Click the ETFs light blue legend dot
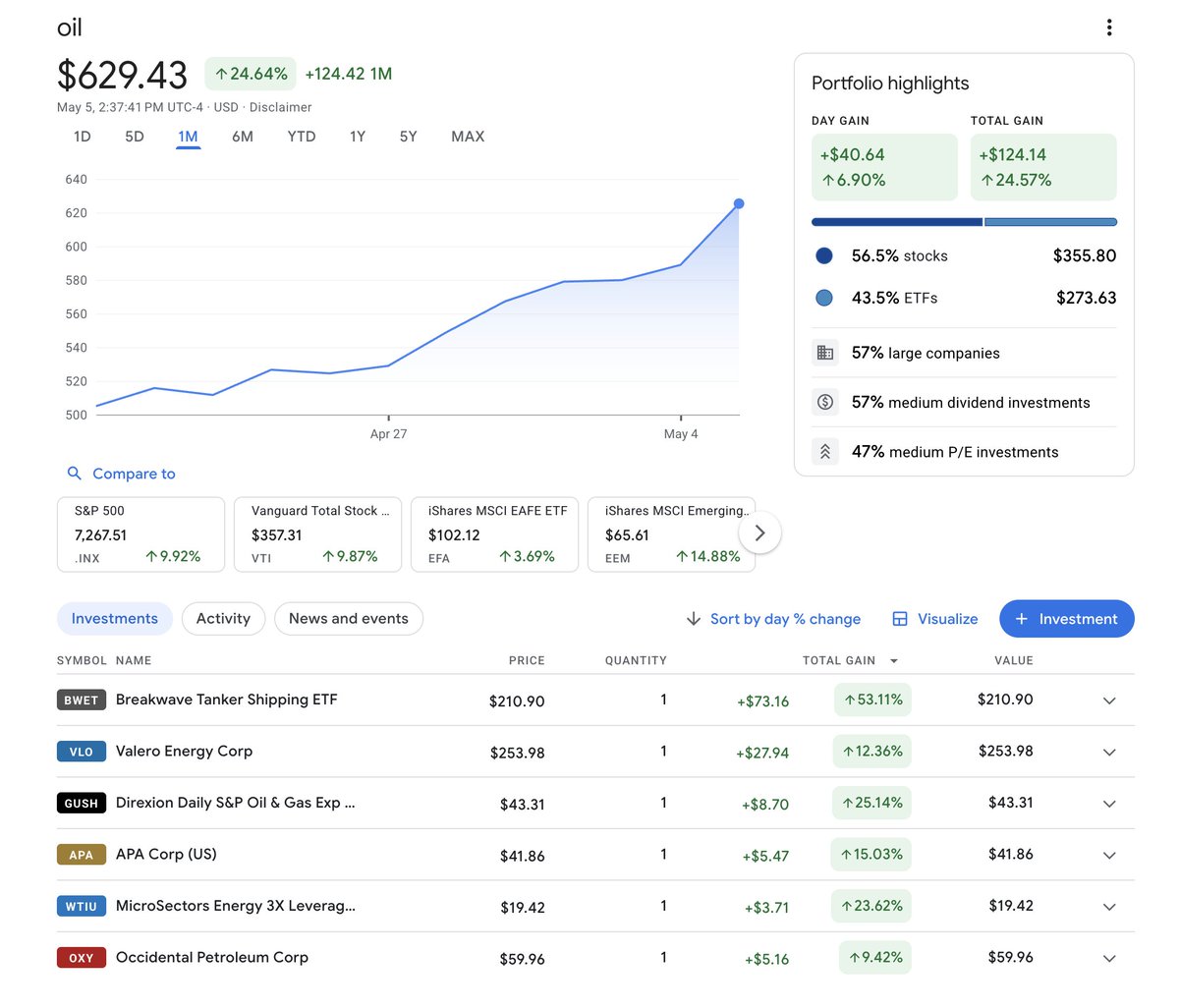This screenshot has height=1008, width=1179. pos(824,298)
